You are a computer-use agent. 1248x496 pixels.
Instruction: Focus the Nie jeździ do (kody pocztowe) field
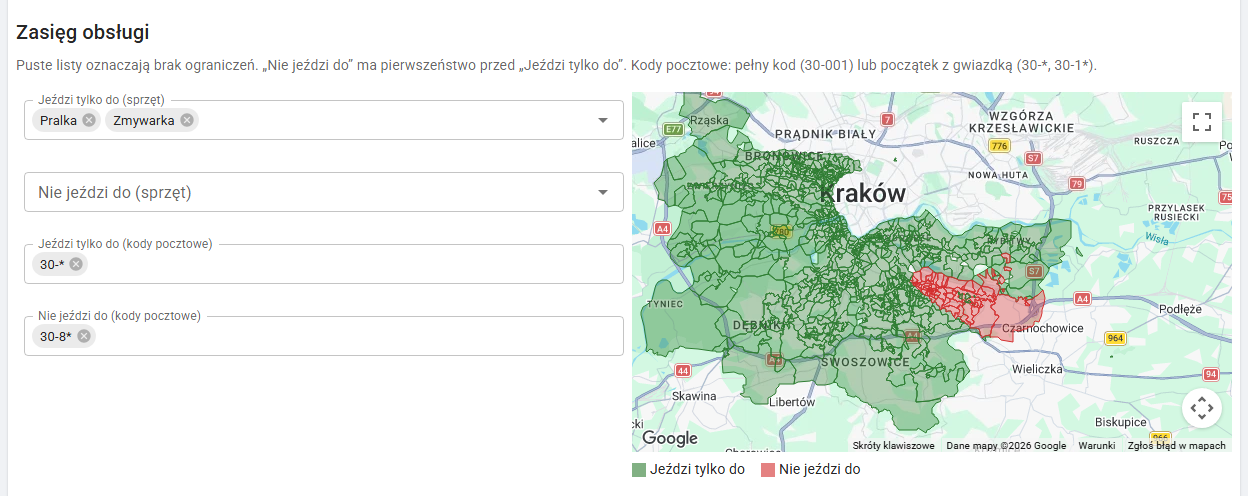(324, 336)
